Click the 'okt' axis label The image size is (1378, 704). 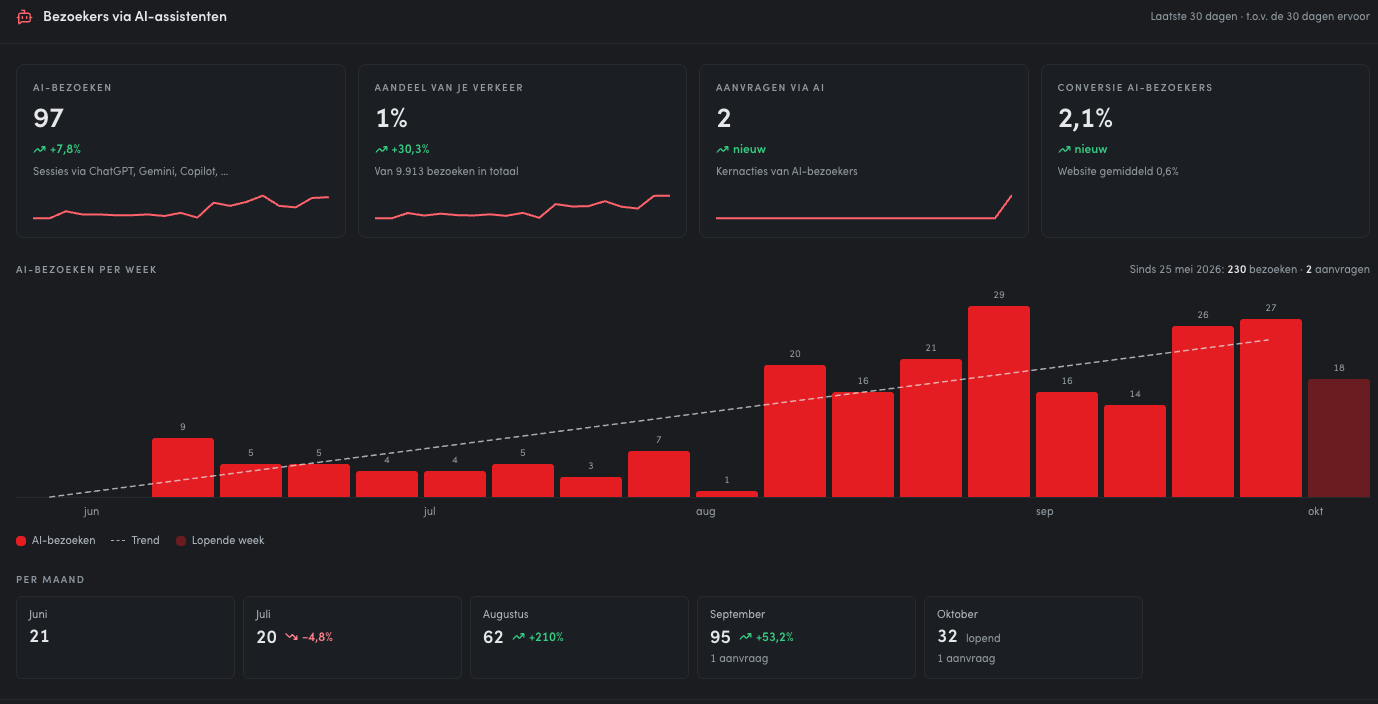coord(1315,512)
